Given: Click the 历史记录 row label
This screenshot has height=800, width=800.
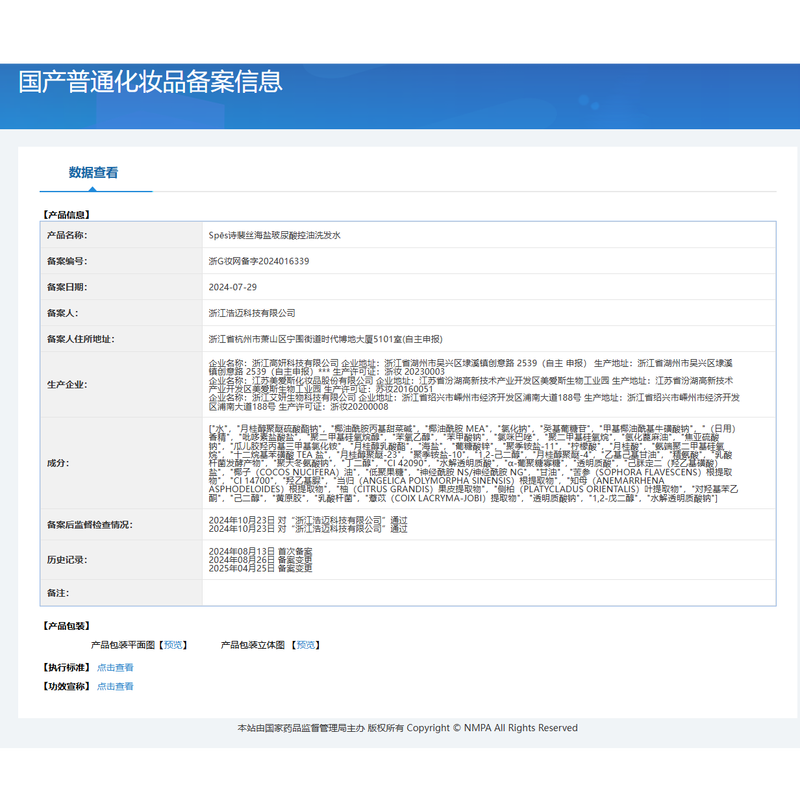Looking at the screenshot, I should click(68, 560).
